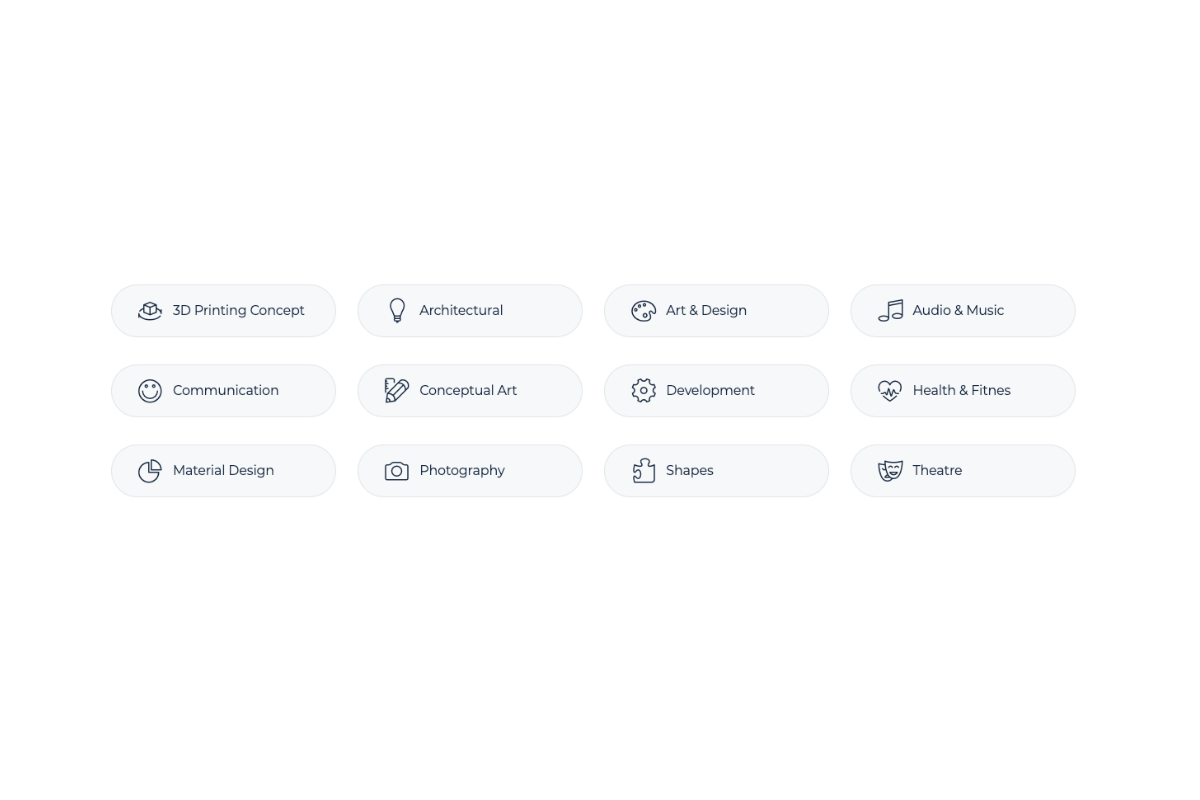The height and width of the screenshot is (800, 1200).
Task: Choose the Photography text label
Action: [462, 471]
